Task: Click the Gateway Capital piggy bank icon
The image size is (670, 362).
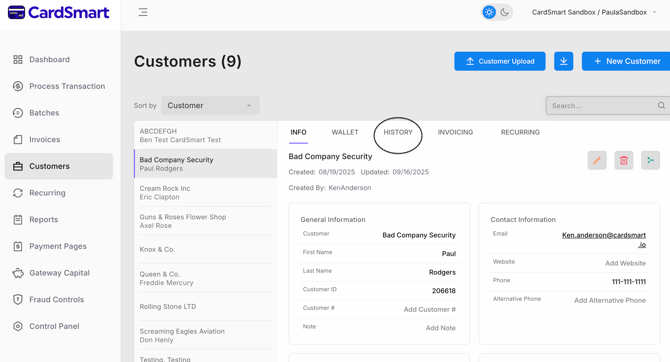Action: coord(18,273)
